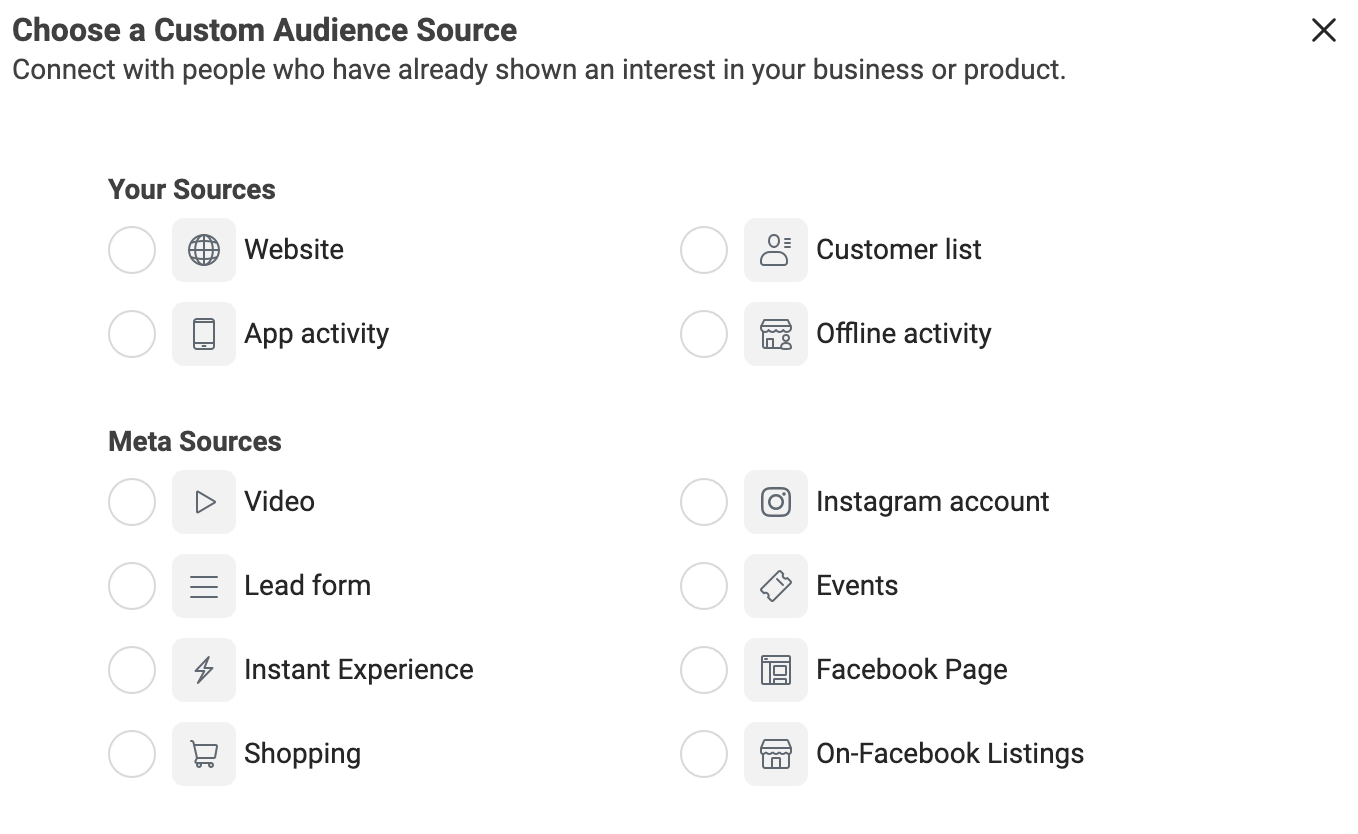Select the Customer list radio button
The width and height of the screenshot is (1358, 834).
pos(703,249)
